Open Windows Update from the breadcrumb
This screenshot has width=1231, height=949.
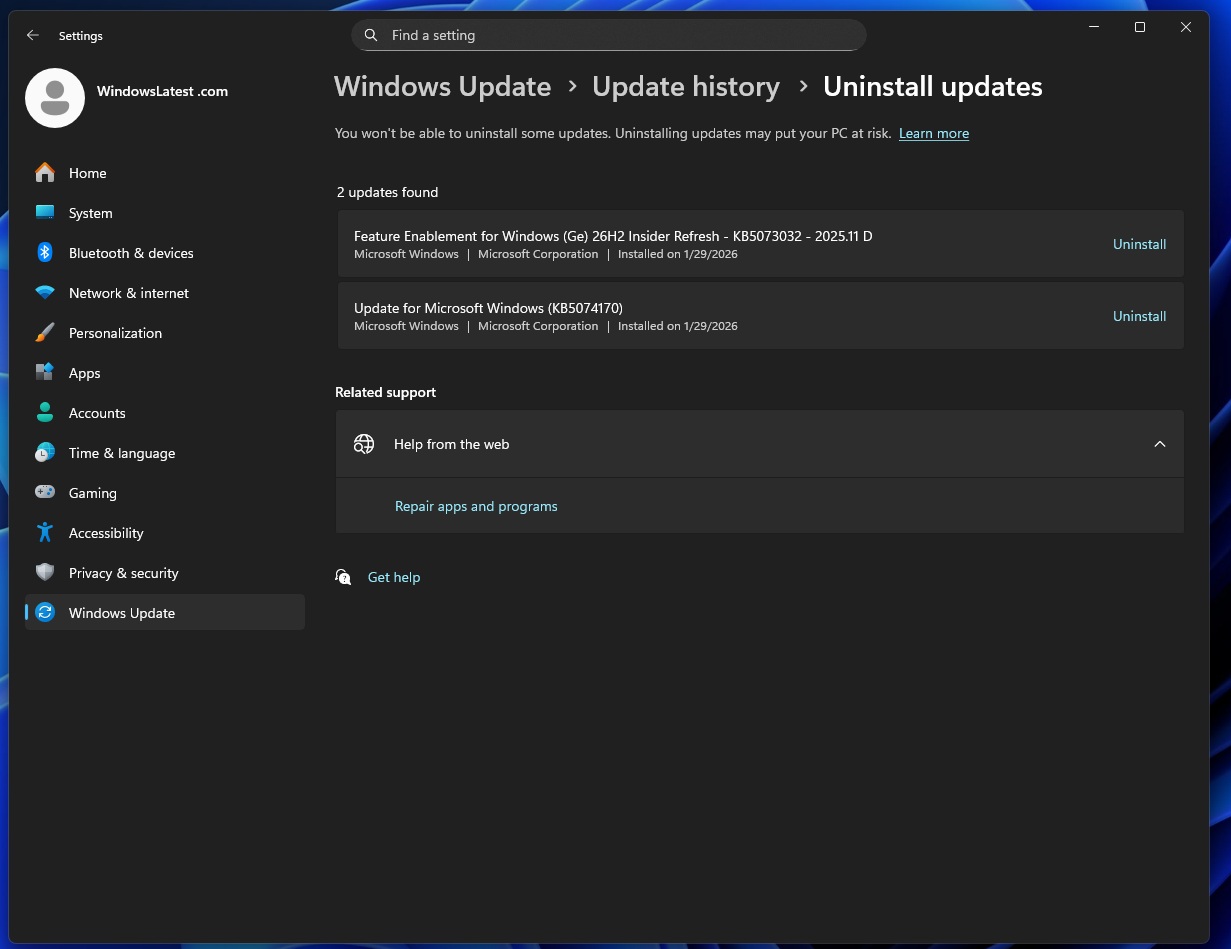(x=442, y=87)
